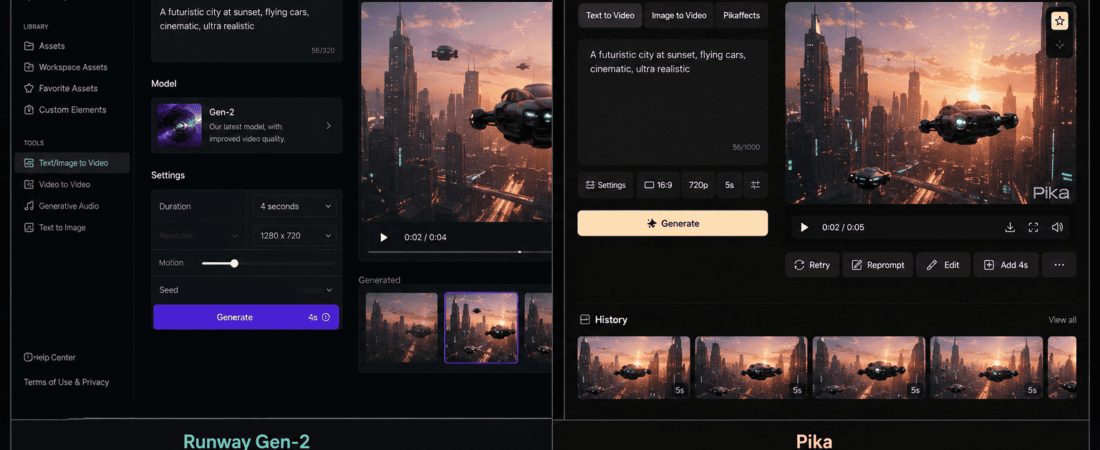Select Video to Video tool
This screenshot has height=450, width=1100.
tap(58, 185)
